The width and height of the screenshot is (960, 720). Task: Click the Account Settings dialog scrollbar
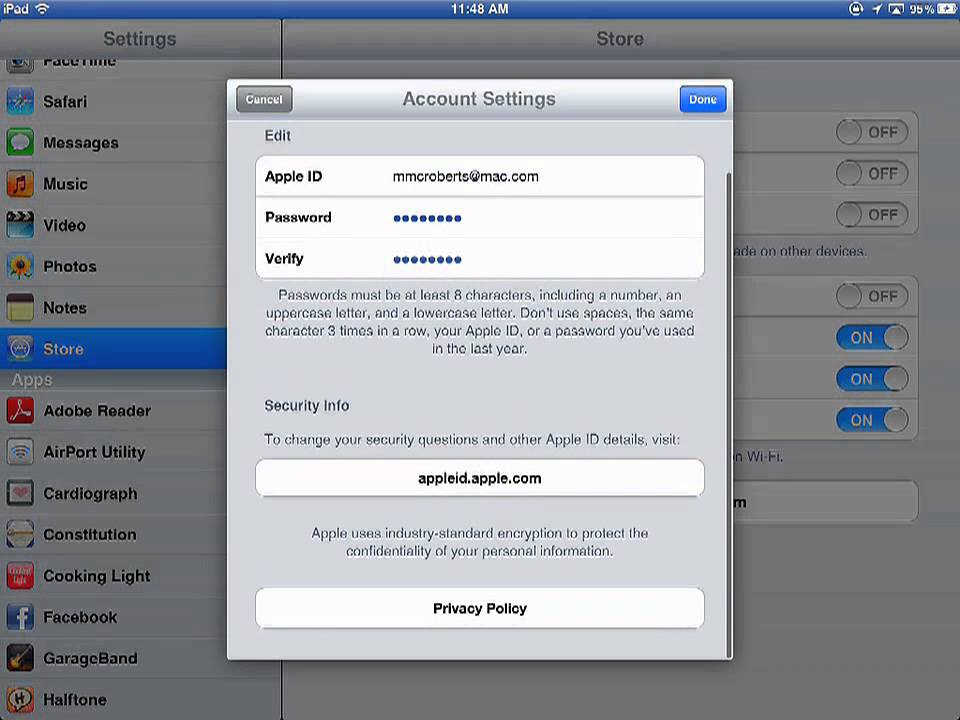pyautogui.click(x=728, y=414)
